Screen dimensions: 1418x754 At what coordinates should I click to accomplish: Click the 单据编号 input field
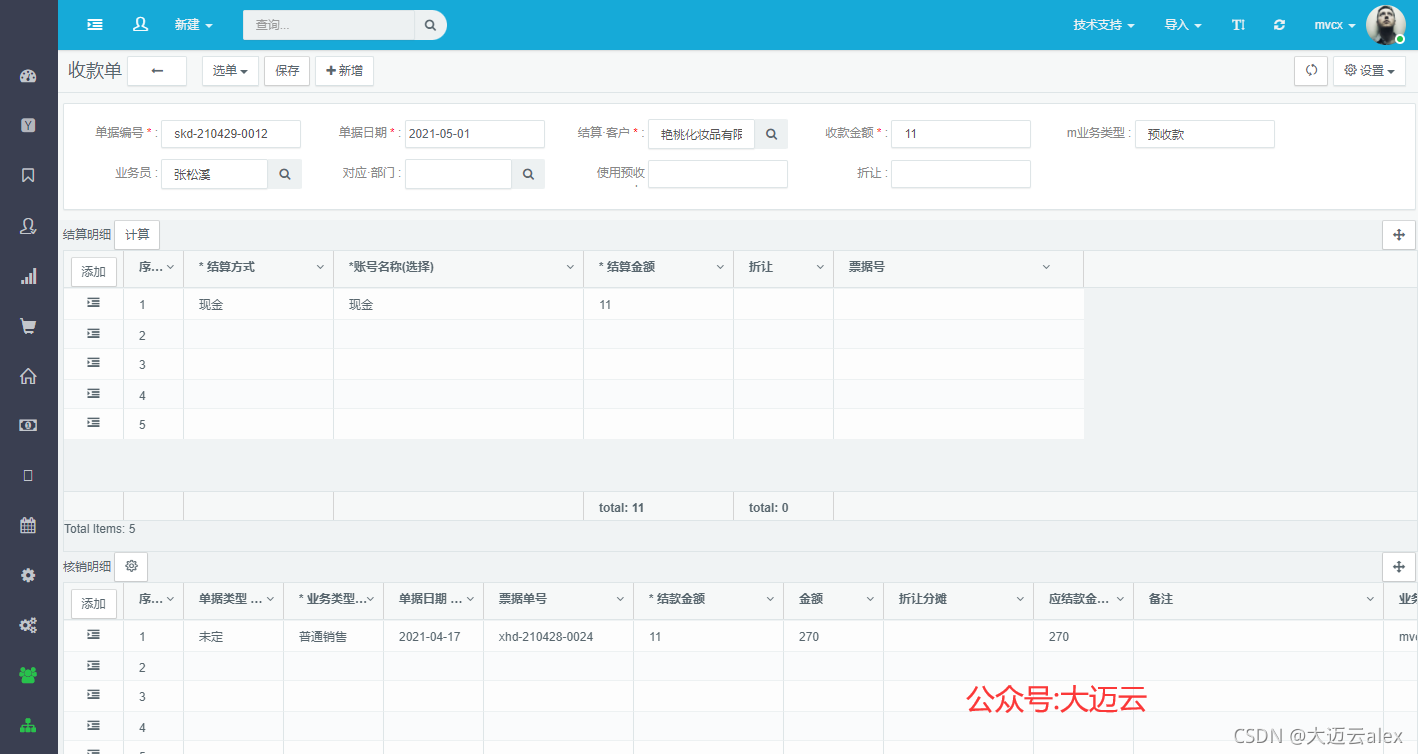(230, 134)
